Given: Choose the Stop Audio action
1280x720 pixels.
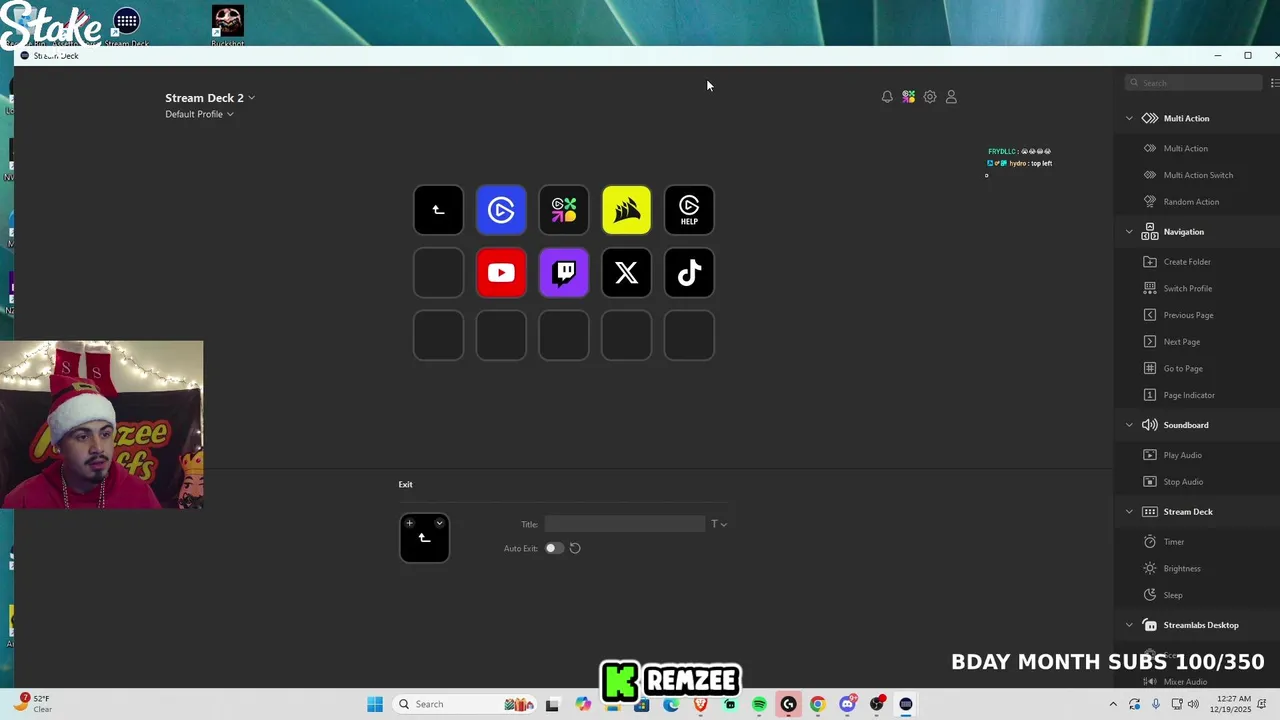Looking at the screenshot, I should (x=1183, y=482).
